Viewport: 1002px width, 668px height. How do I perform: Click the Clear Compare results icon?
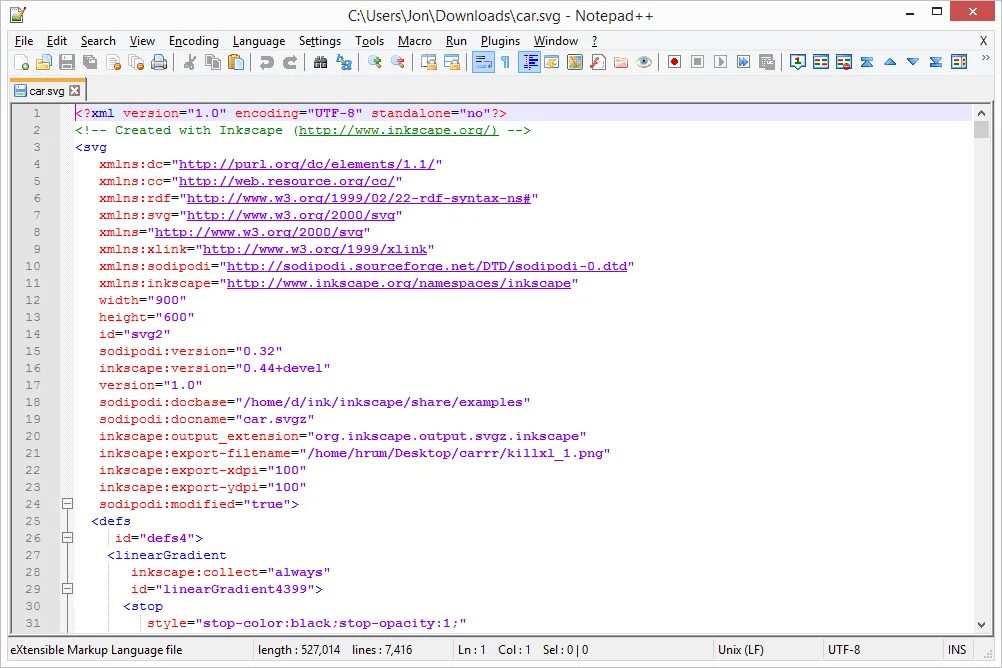pos(844,62)
